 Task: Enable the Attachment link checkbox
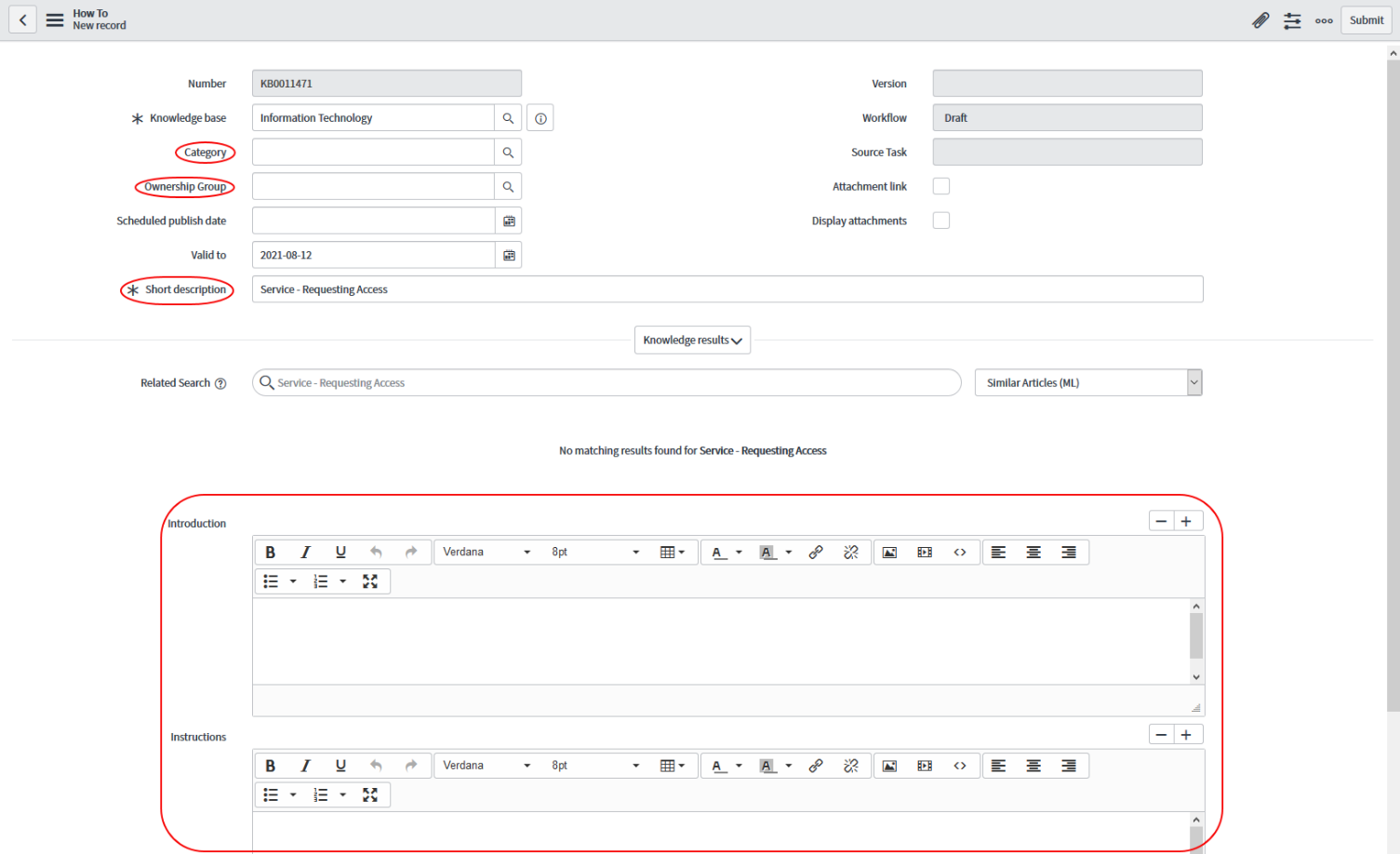point(940,185)
